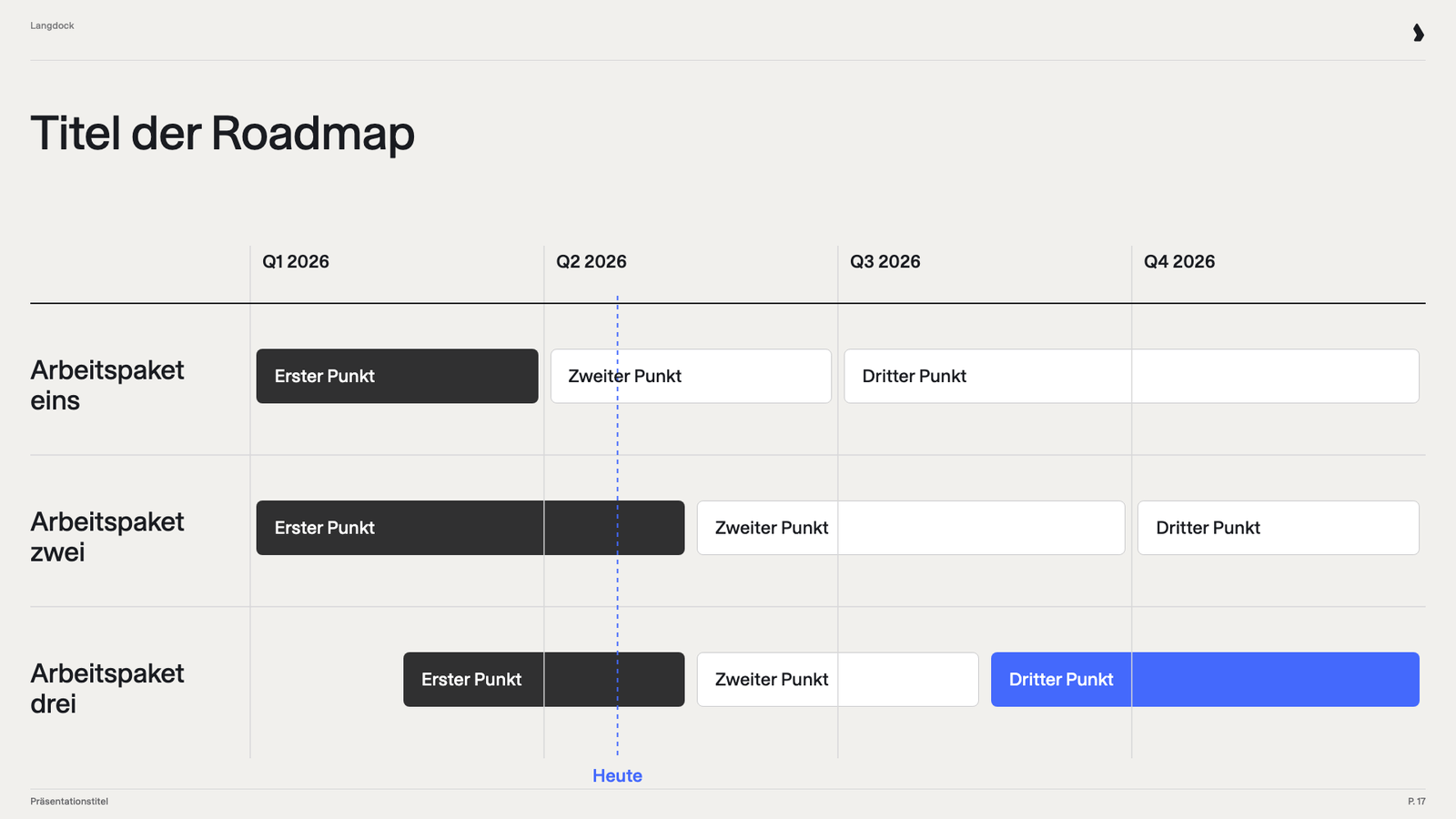Click dark 'Erster Punkt' bar in Arbeitspaket eins
This screenshot has width=1456, height=819.
pyautogui.click(x=398, y=376)
